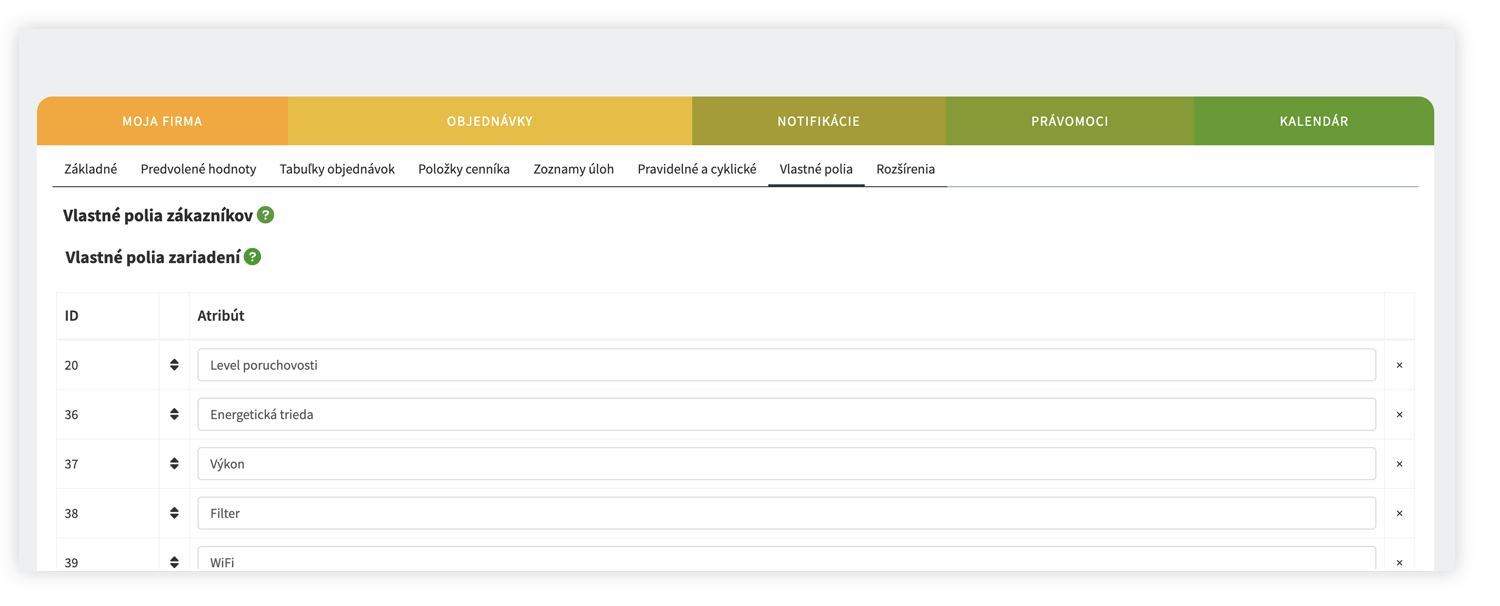Select the Základné sub-tab
The width and height of the screenshot is (1500, 606).
91,169
